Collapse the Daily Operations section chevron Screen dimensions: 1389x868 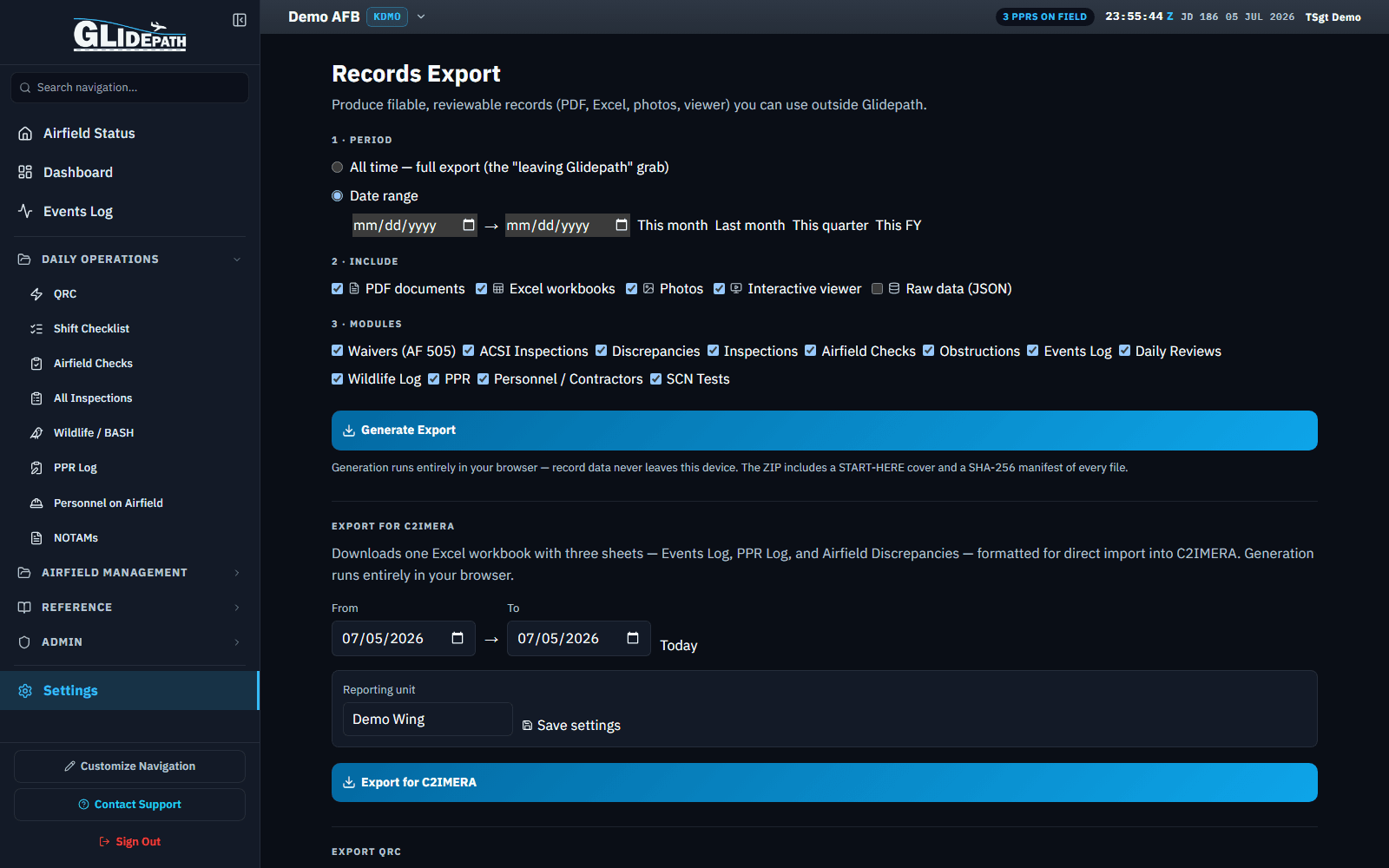(237, 260)
